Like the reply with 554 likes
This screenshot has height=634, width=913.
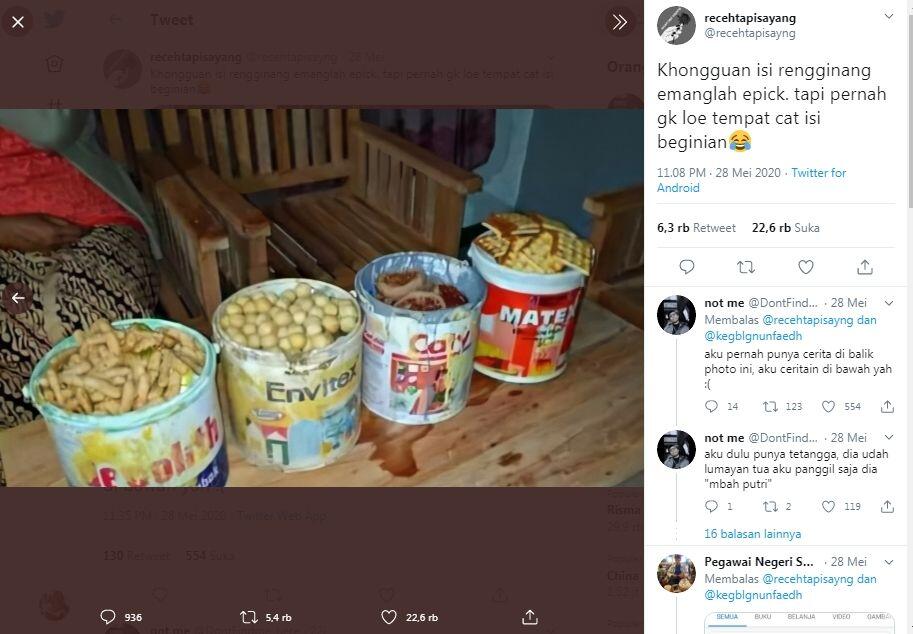(828, 406)
